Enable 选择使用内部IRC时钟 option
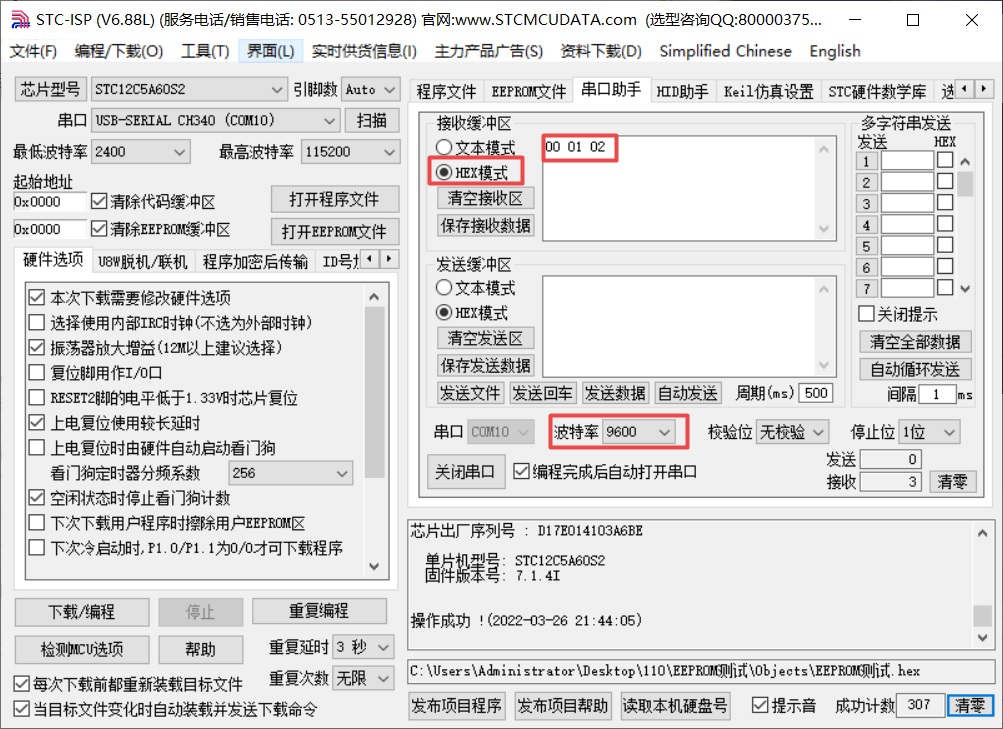Viewport: 1003px width, 729px height. 170,322
